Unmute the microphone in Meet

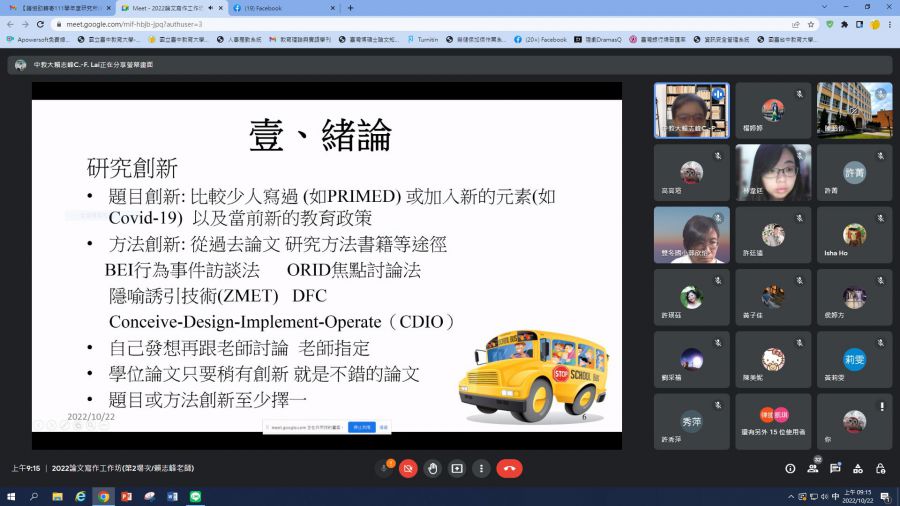pos(383,468)
